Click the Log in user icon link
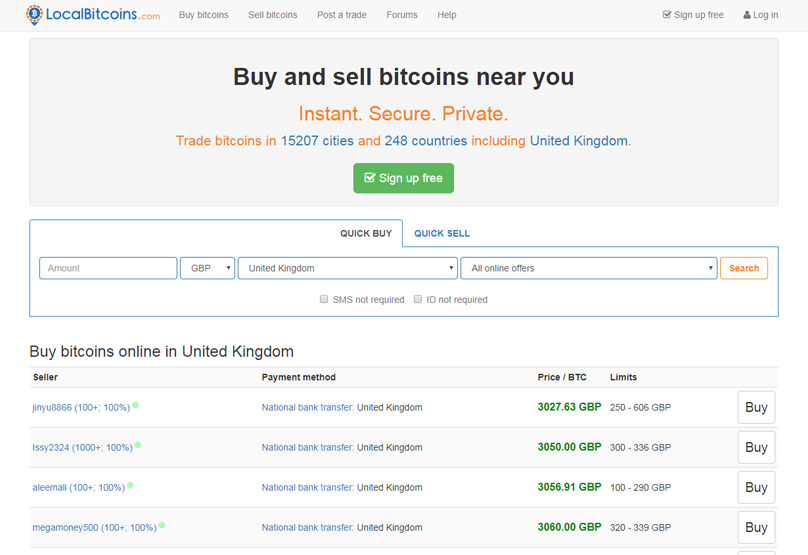 pyautogui.click(x=760, y=15)
